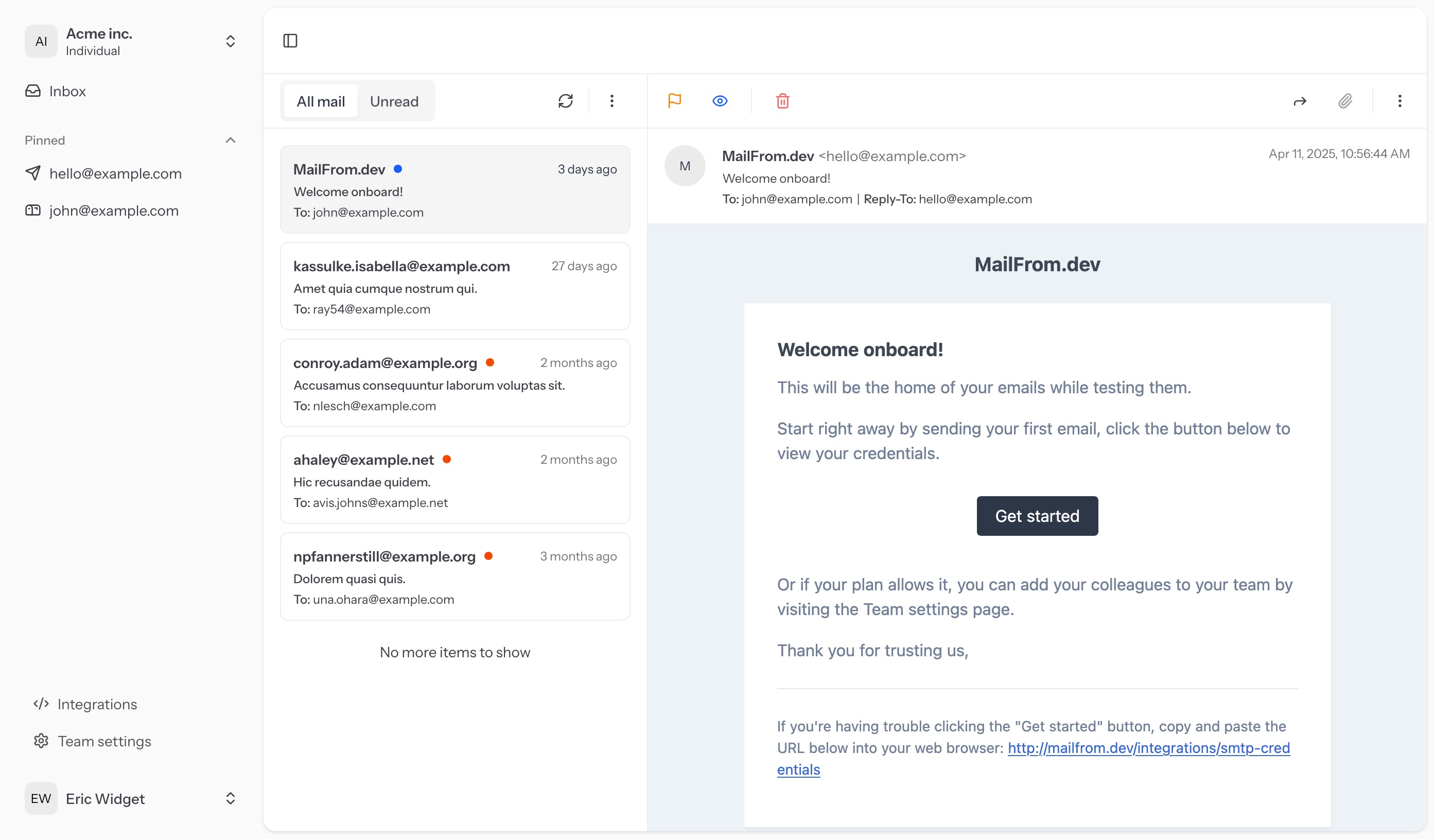Image resolution: width=1435 pixels, height=840 pixels.
Task: Select pinned hello@example.com mailbox
Action: tap(115, 173)
